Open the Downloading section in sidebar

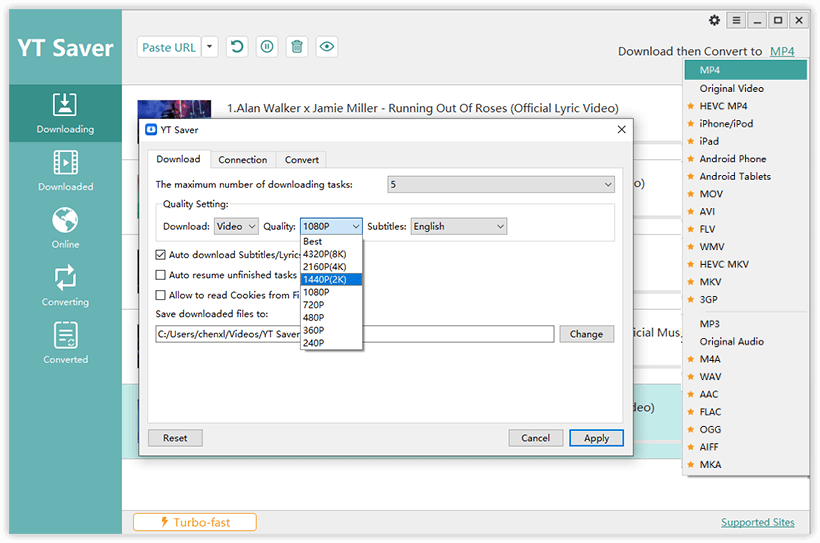[65, 114]
